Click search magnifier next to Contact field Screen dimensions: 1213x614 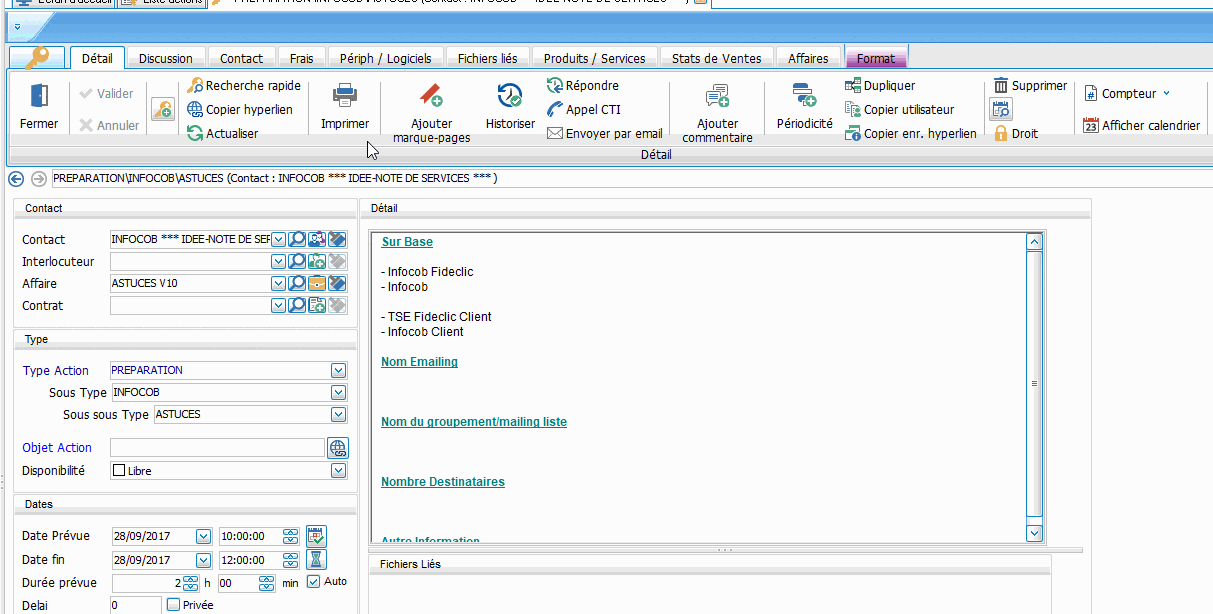297,239
